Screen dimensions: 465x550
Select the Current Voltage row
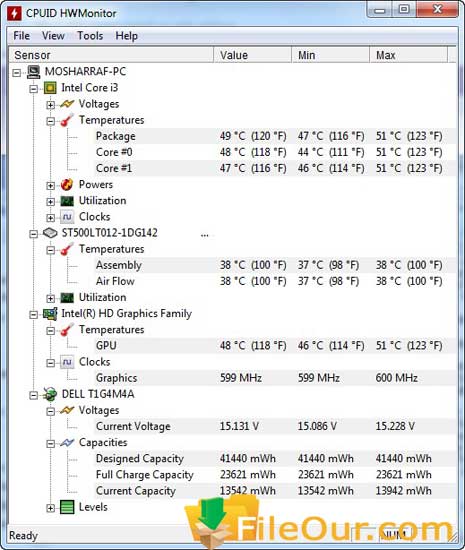click(274, 427)
